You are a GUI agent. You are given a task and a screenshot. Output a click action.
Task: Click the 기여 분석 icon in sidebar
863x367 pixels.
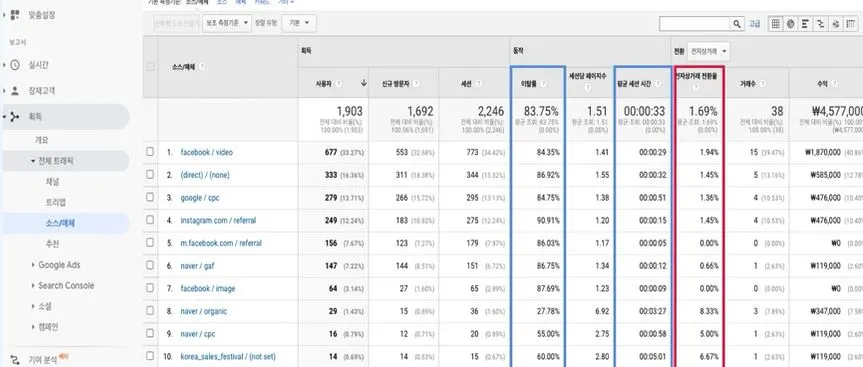(15, 359)
